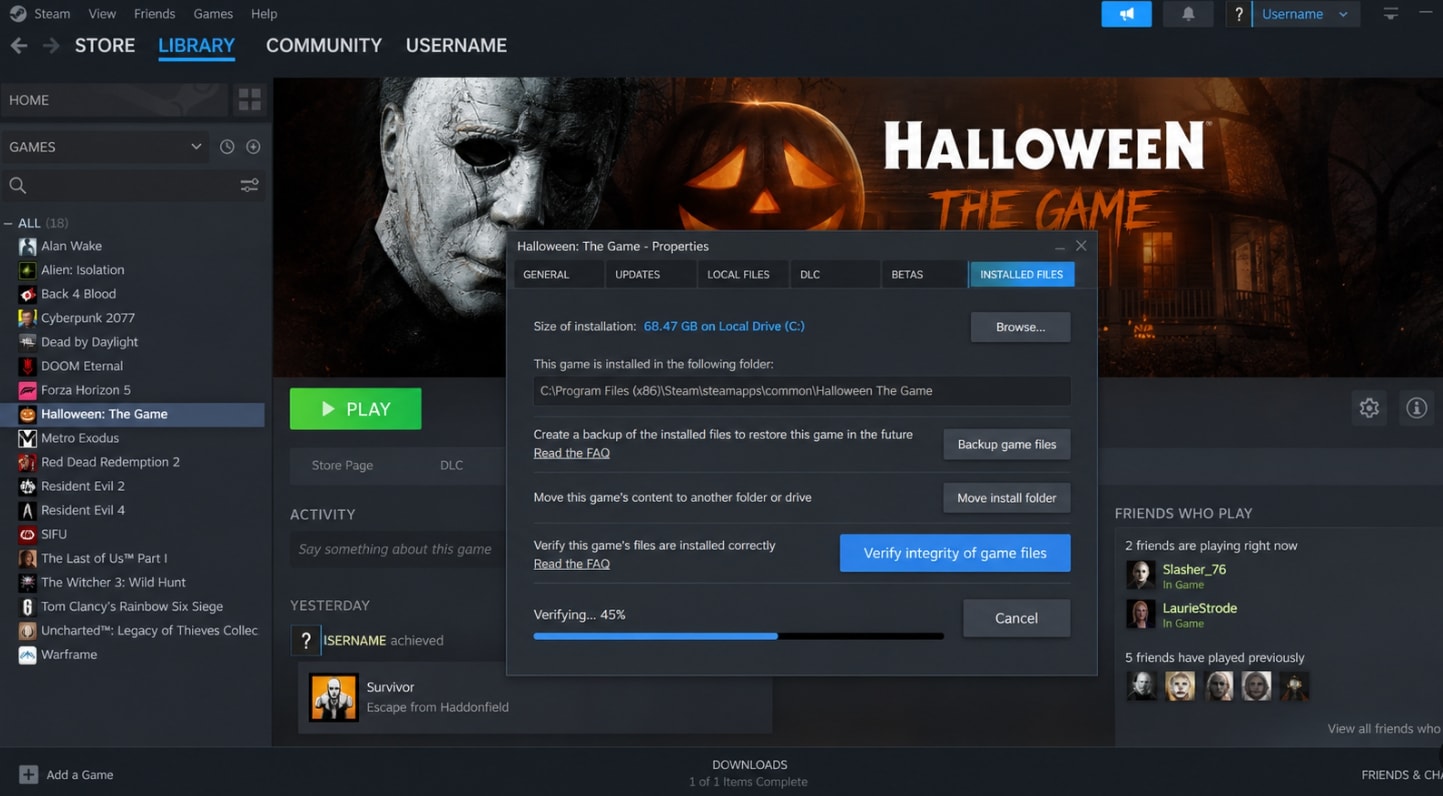Click the Steam logo icon in menu bar
The image size is (1443, 796).
click(18, 14)
